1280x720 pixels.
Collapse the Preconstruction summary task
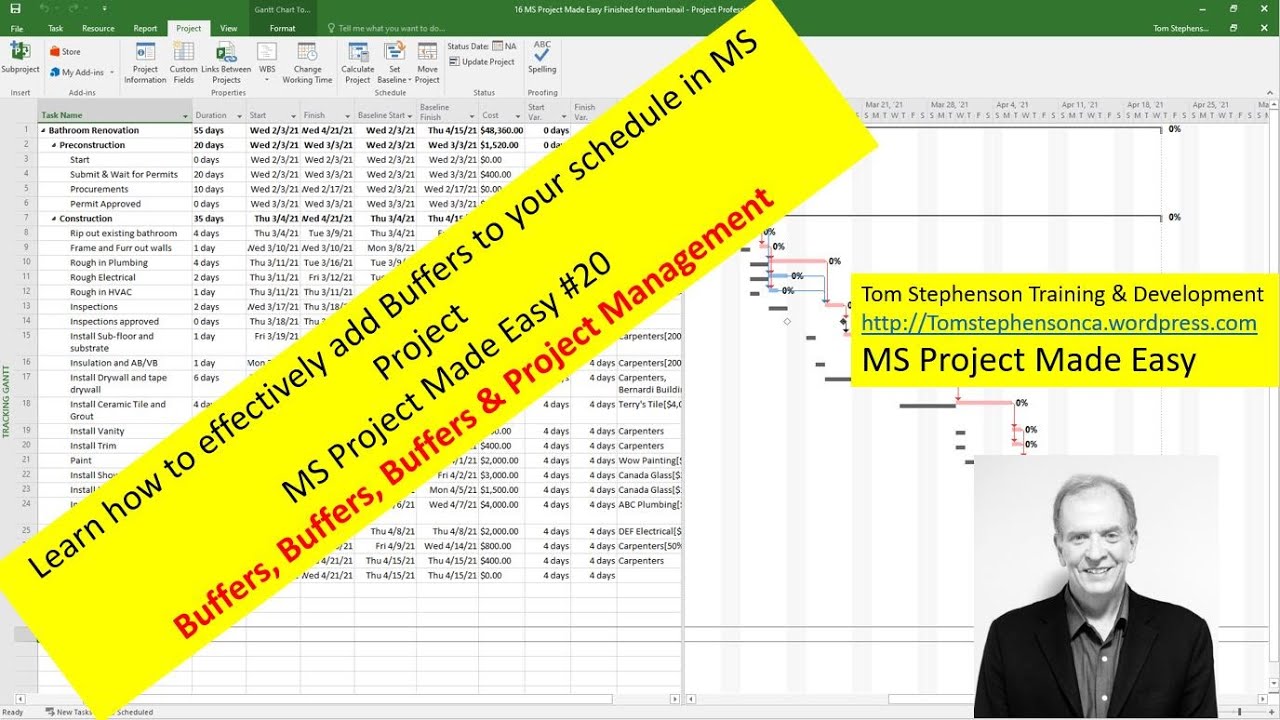pyautogui.click(x=54, y=145)
